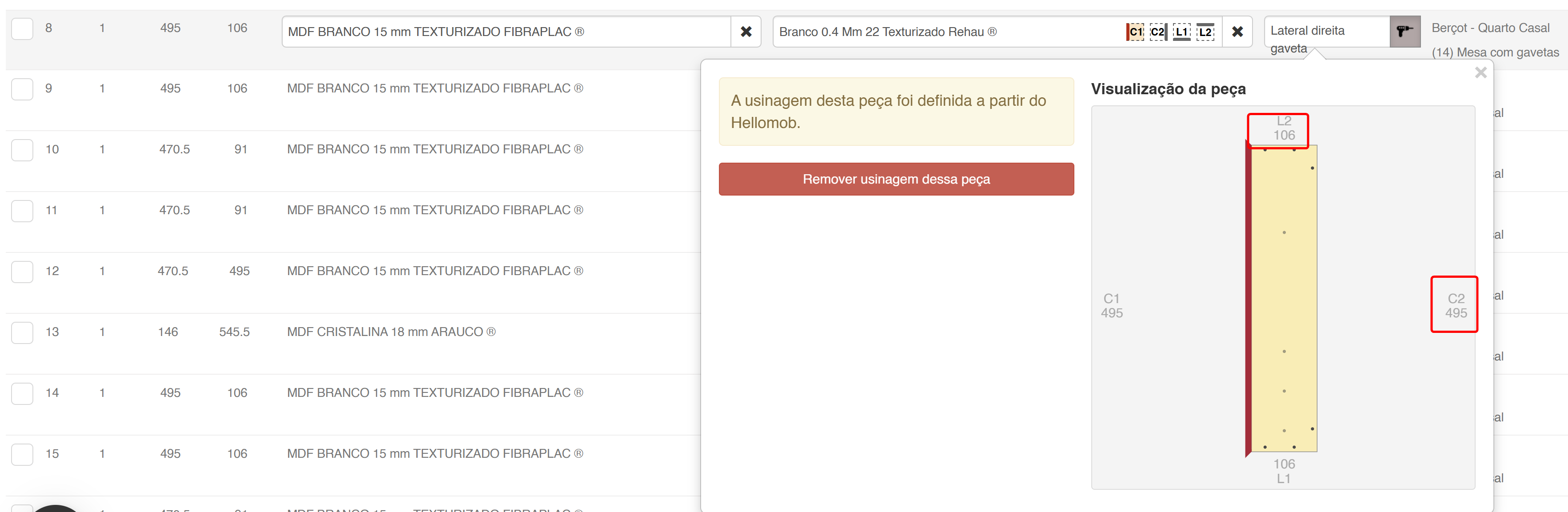This screenshot has width=1568, height=512.
Task: Open the MDF BRANCO material combo box
Action: [x=505, y=32]
